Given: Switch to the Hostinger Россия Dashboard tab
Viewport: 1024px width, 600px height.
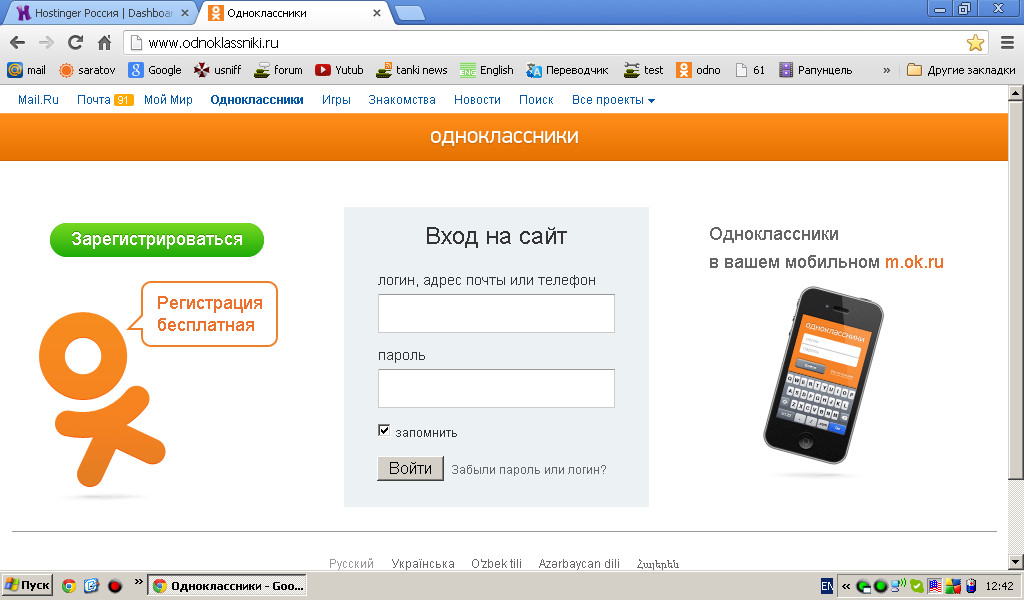Looking at the screenshot, I should [x=101, y=13].
